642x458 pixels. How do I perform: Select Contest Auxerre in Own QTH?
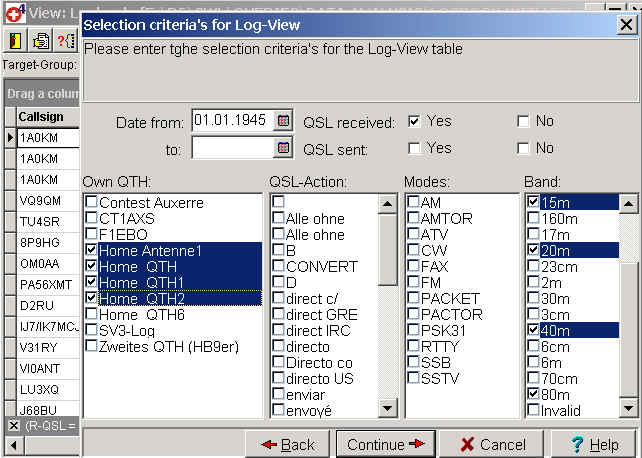92,203
